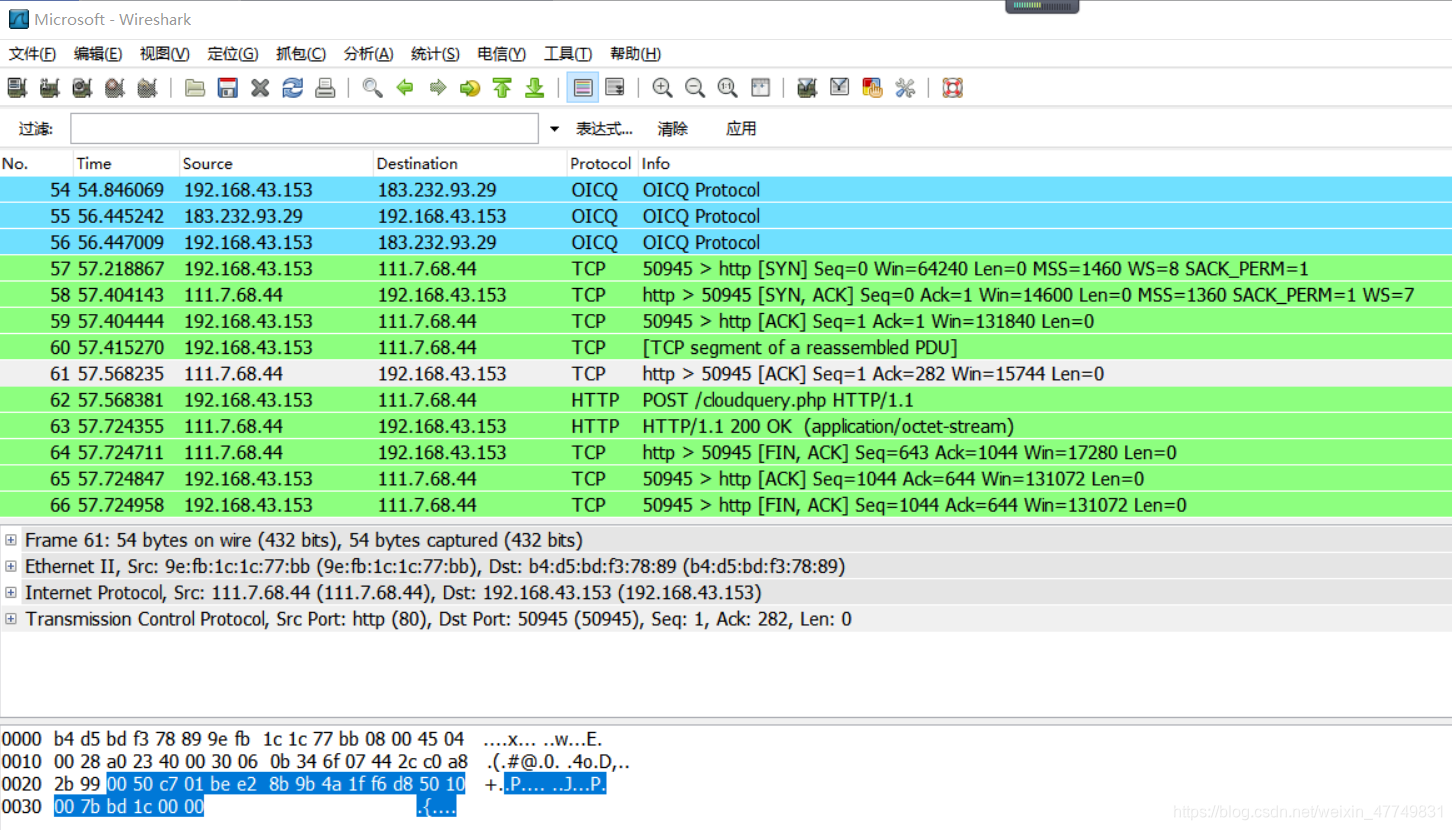Stop the running capture icon
Viewport: 1452px width, 830px height.
115,88
